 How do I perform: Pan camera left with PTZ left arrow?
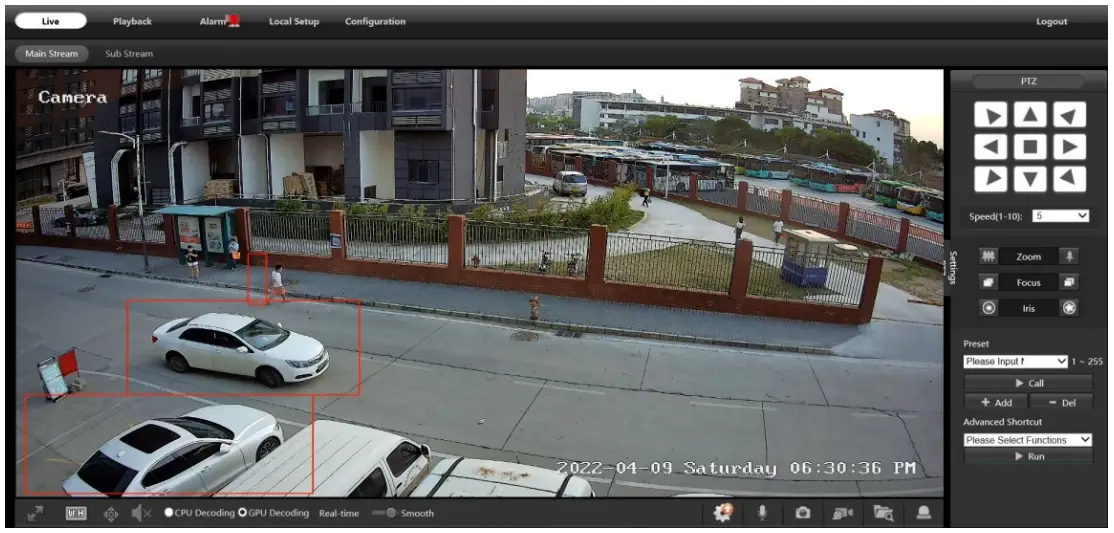pos(990,147)
